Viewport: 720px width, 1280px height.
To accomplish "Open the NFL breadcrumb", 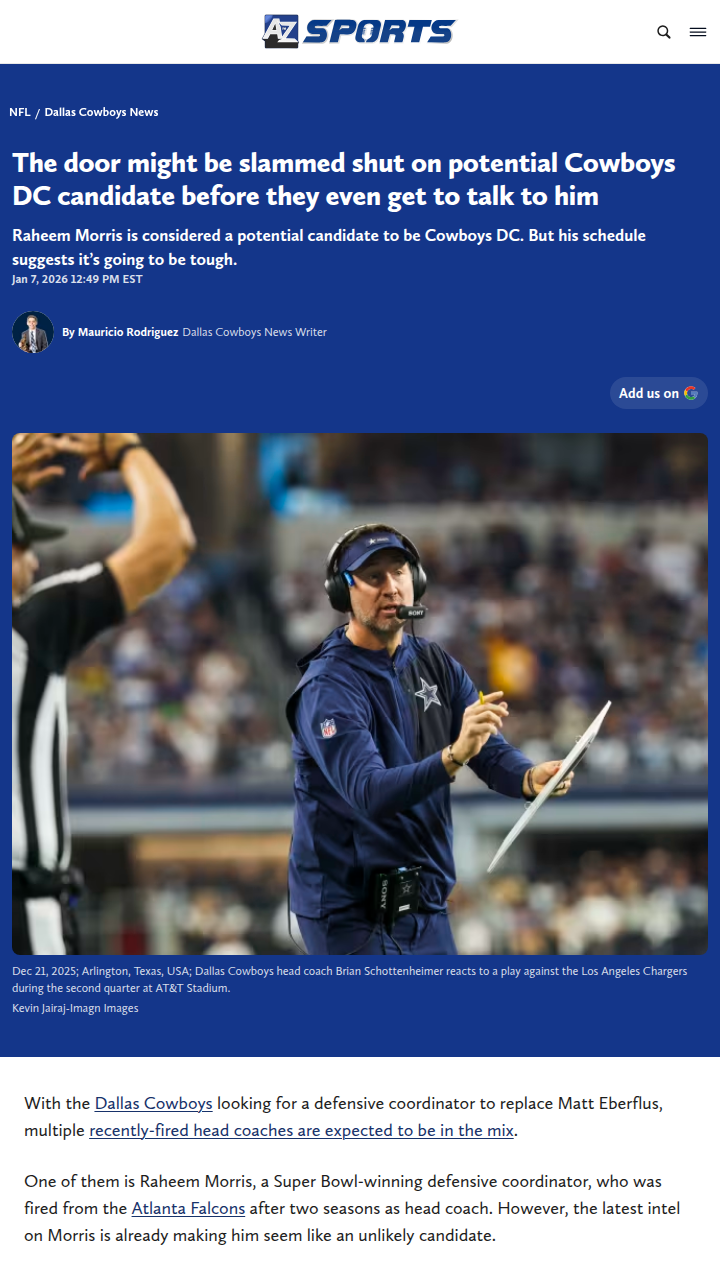I will click(20, 112).
